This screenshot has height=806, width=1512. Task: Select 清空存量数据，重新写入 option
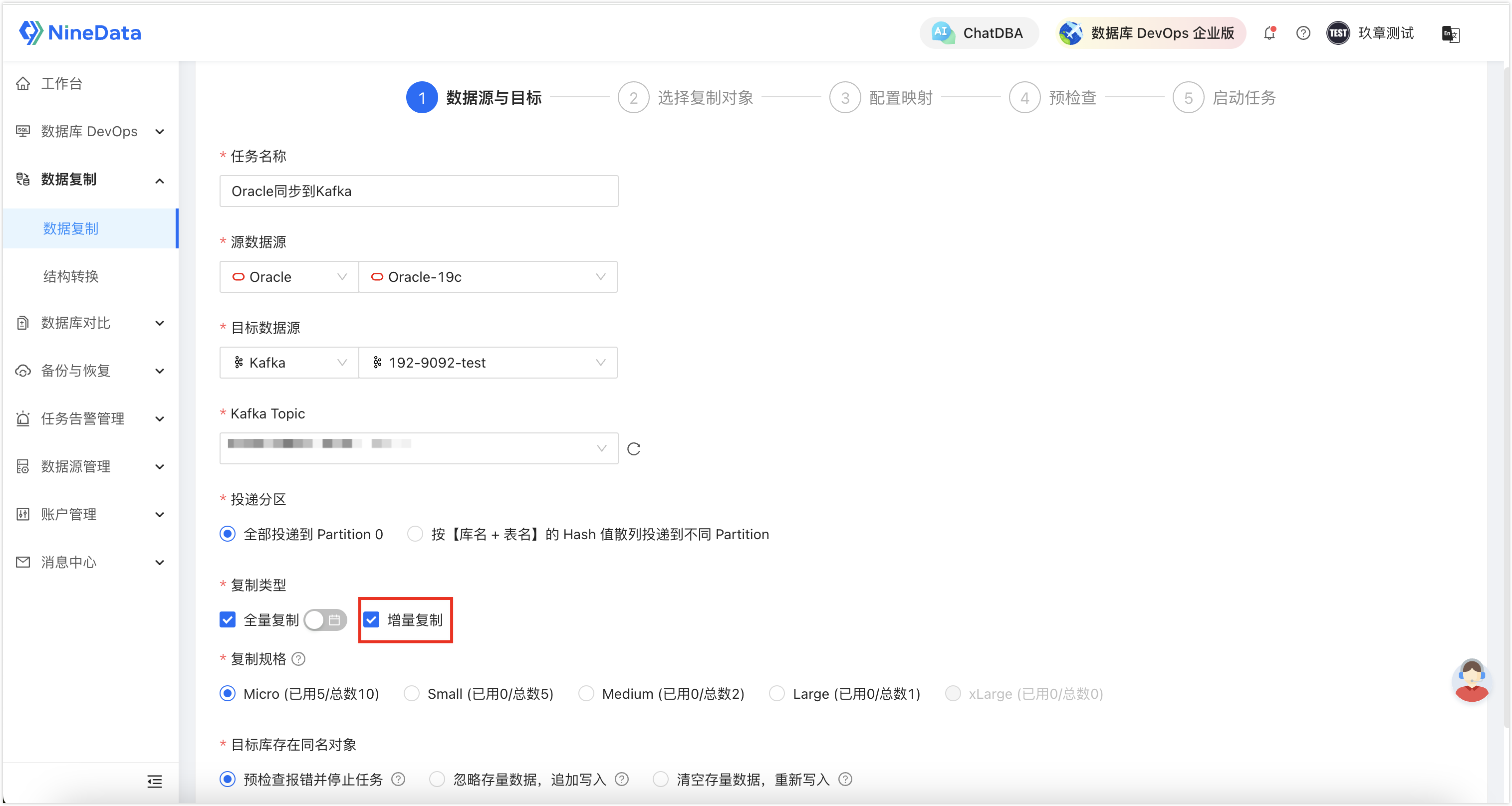(x=661, y=779)
